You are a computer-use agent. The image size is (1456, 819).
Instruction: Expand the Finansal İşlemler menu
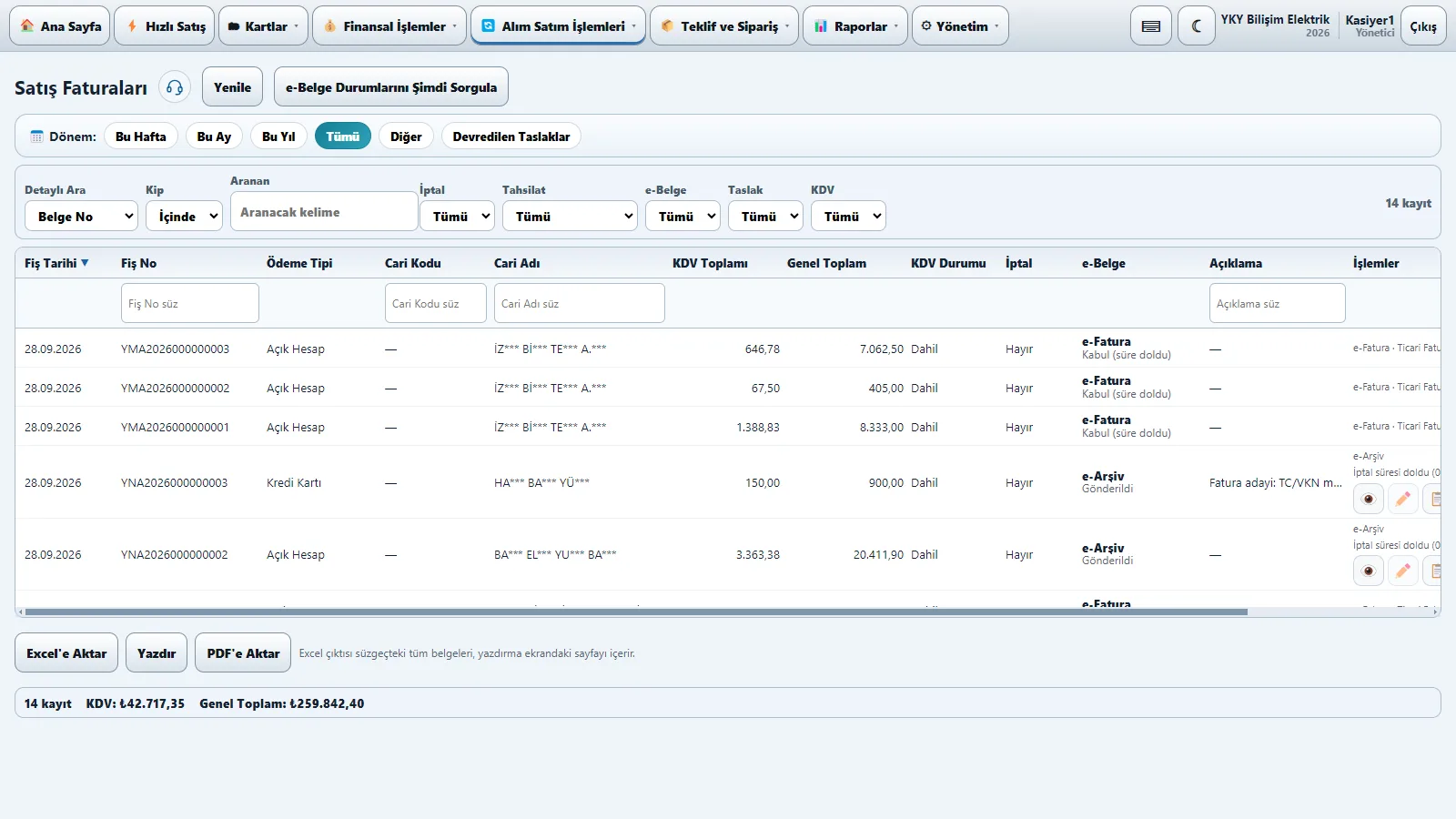[x=389, y=26]
